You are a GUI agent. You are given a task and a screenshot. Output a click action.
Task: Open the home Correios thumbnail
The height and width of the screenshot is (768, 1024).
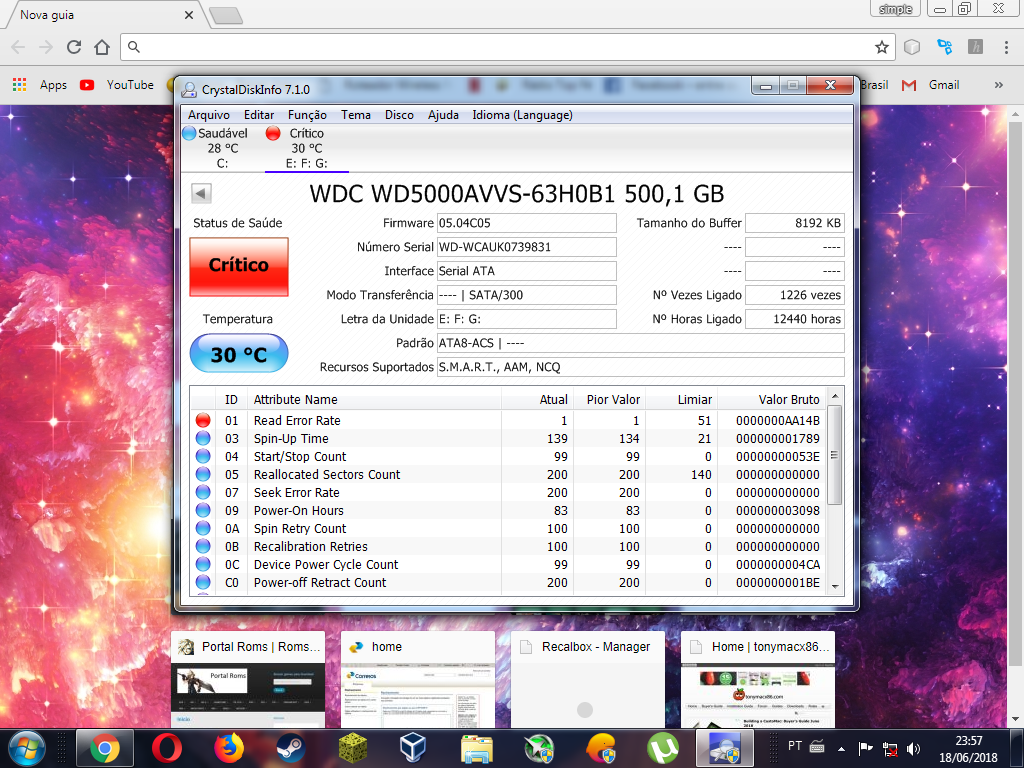click(418, 679)
